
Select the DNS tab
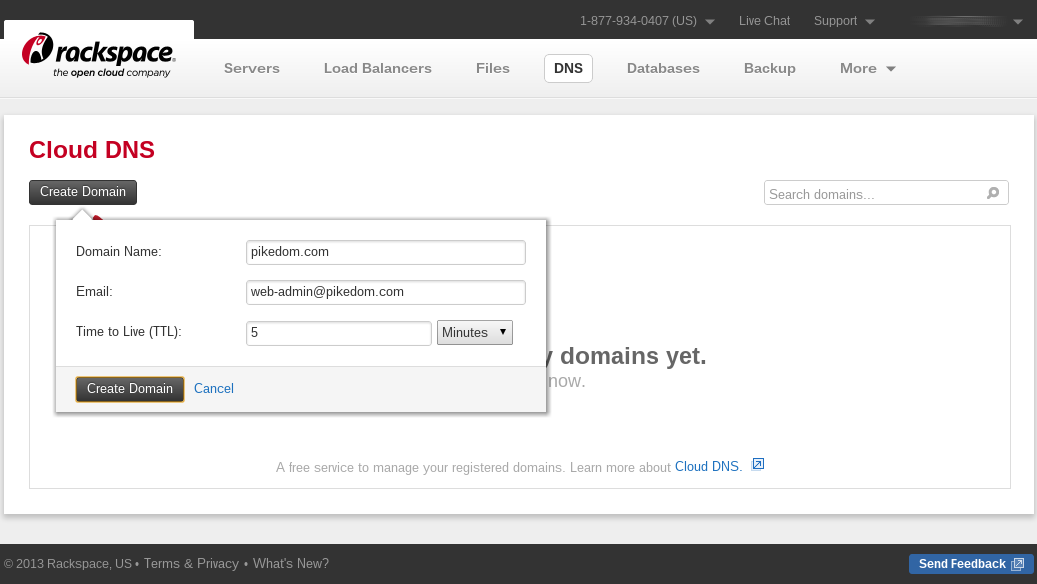(x=568, y=68)
